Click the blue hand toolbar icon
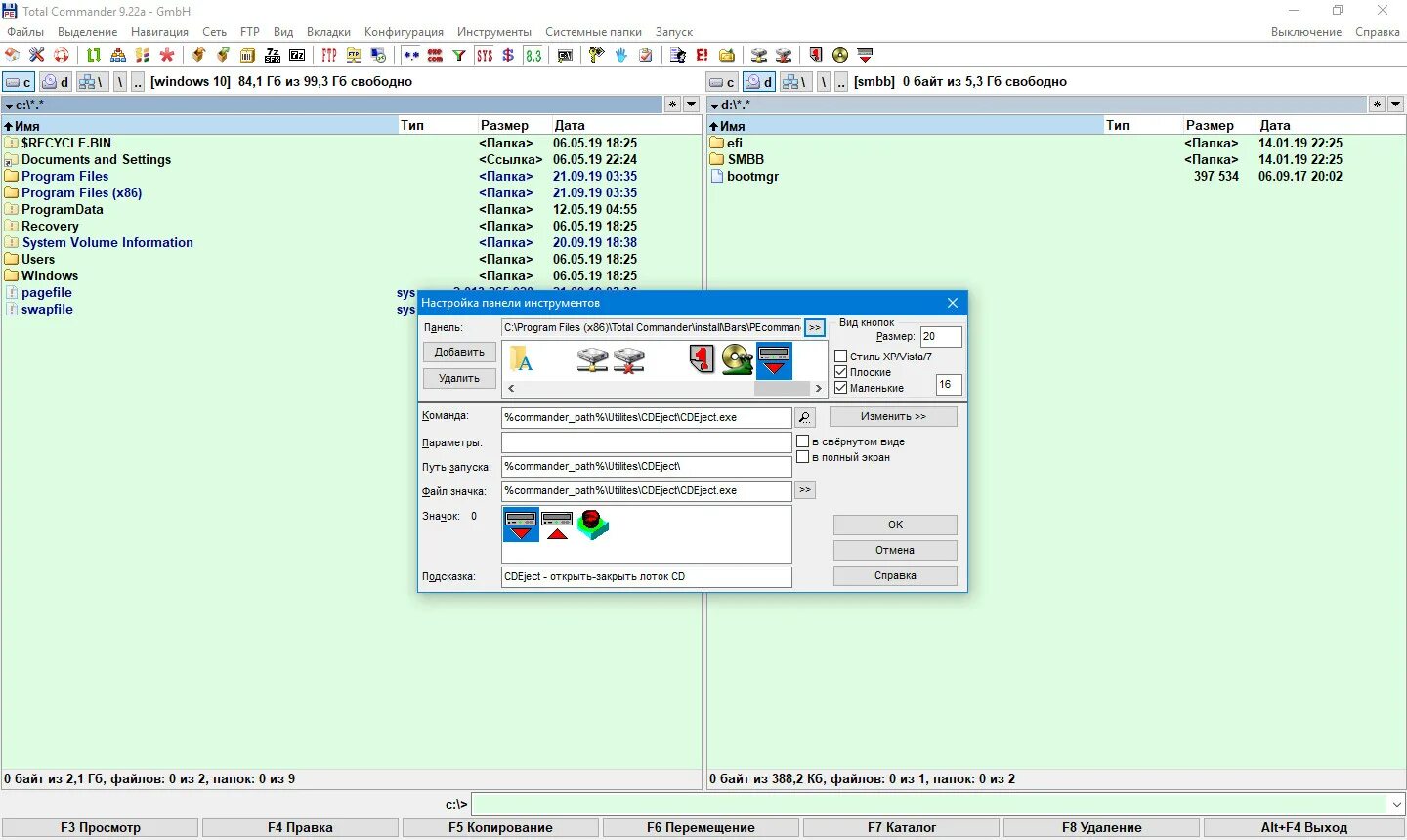 tap(621, 55)
